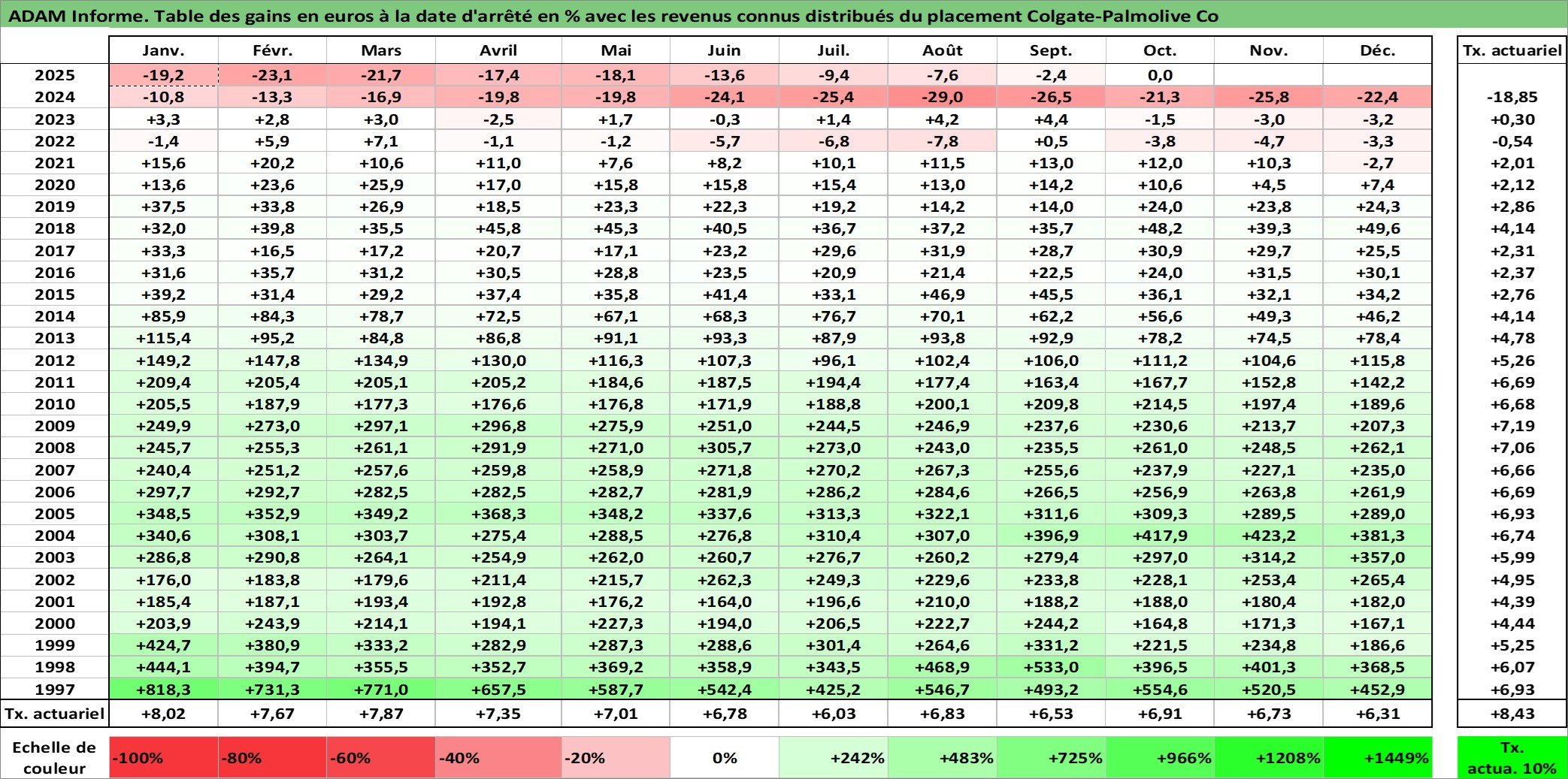Select the +357,0 cell for Déc. 2003

pos(1377,557)
